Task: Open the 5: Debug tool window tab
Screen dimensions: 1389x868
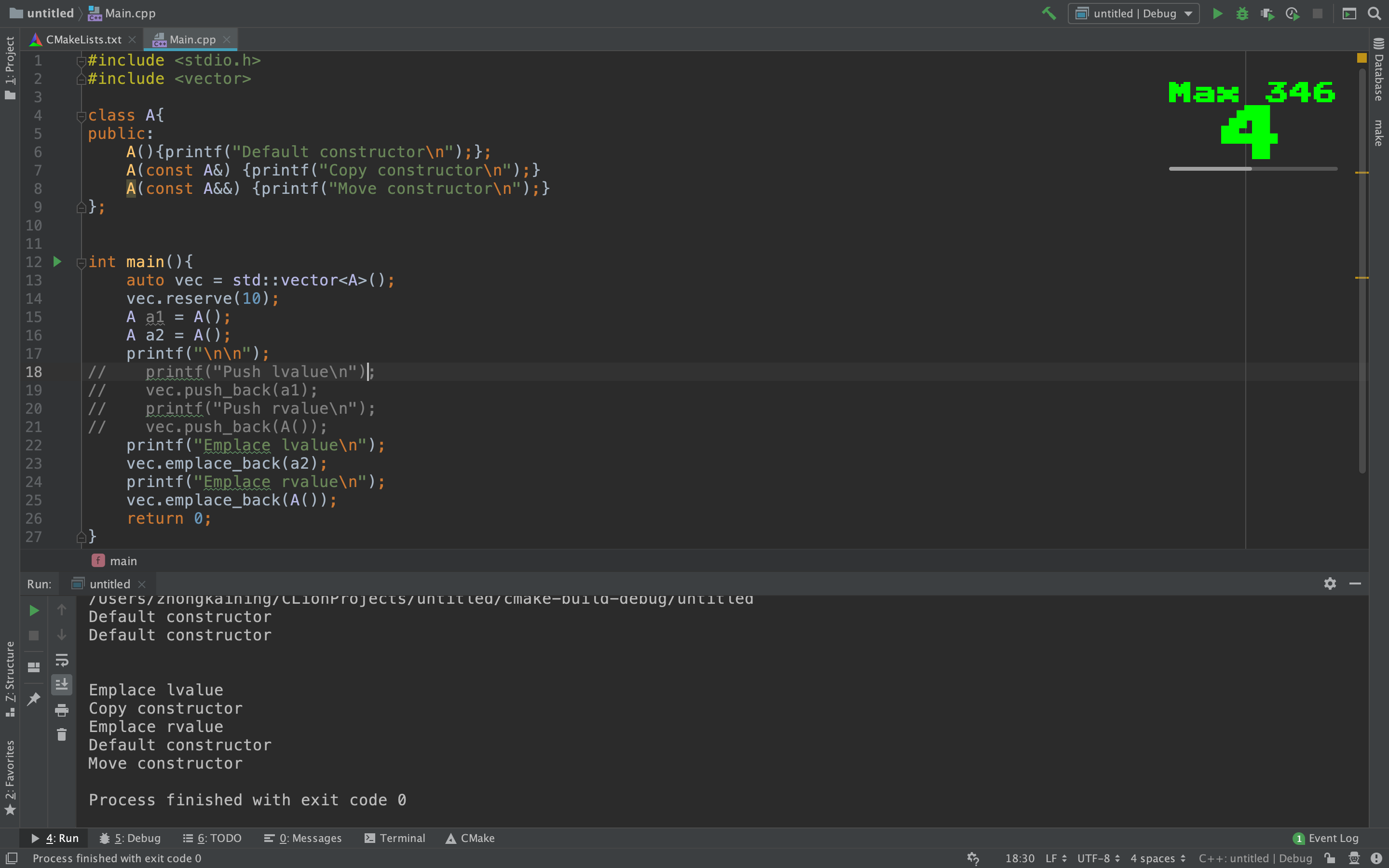Action: (x=130, y=838)
